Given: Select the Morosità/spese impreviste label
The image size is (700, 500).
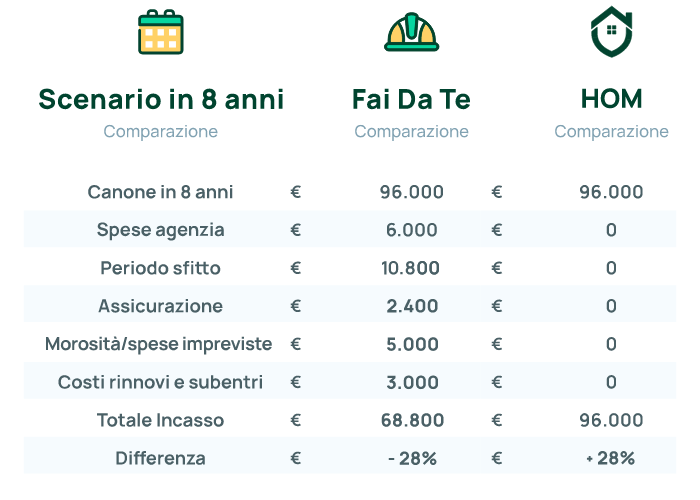Looking at the screenshot, I should tap(158, 345).
